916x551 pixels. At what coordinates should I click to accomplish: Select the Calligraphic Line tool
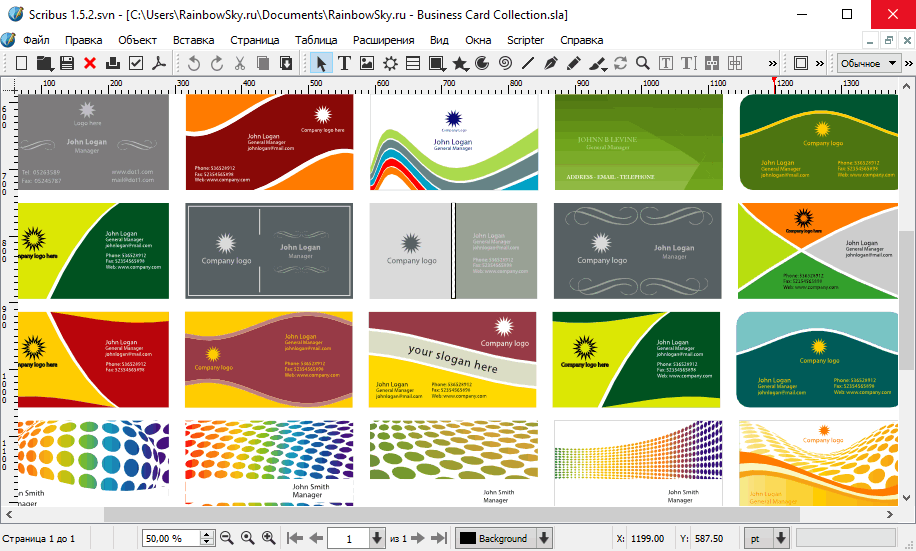pos(597,63)
